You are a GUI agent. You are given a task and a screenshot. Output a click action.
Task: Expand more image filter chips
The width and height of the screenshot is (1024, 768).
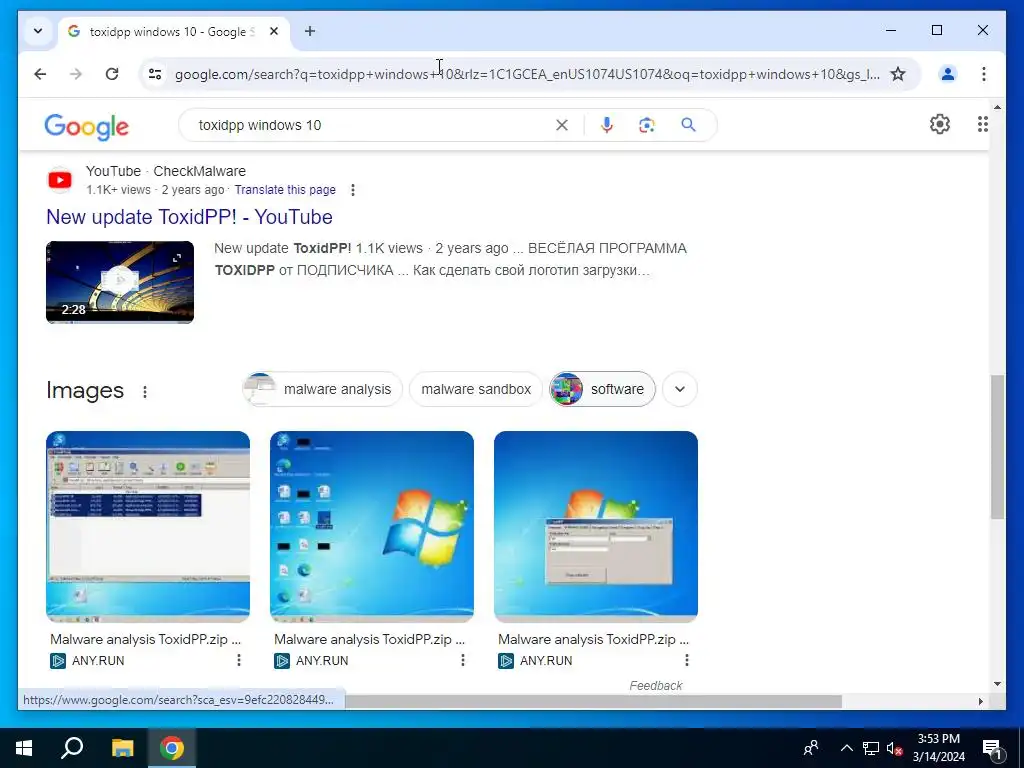[x=680, y=389]
